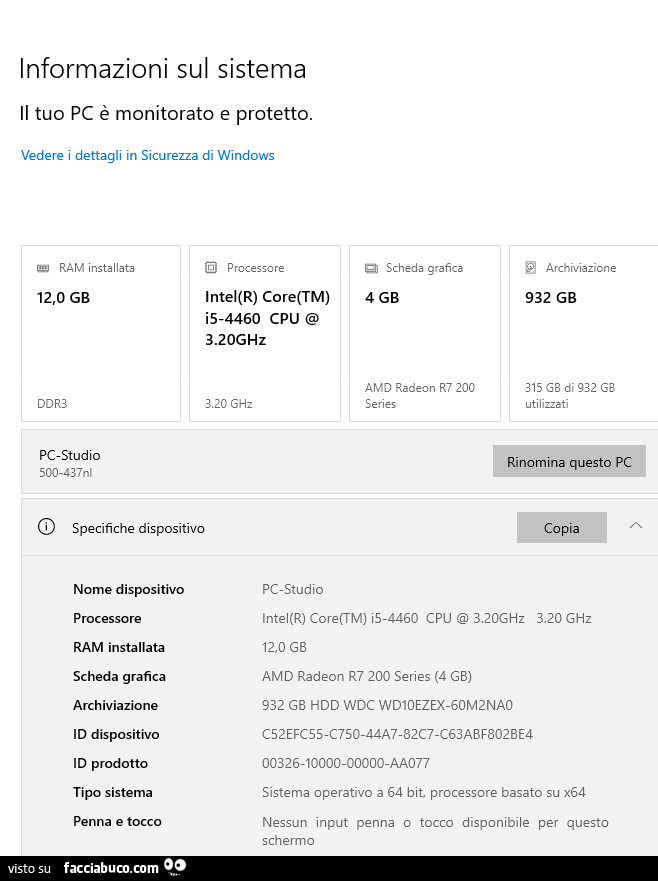The height and width of the screenshot is (881, 658).
Task: Click the Informazioni sul sistema page title
Action: 162,68
